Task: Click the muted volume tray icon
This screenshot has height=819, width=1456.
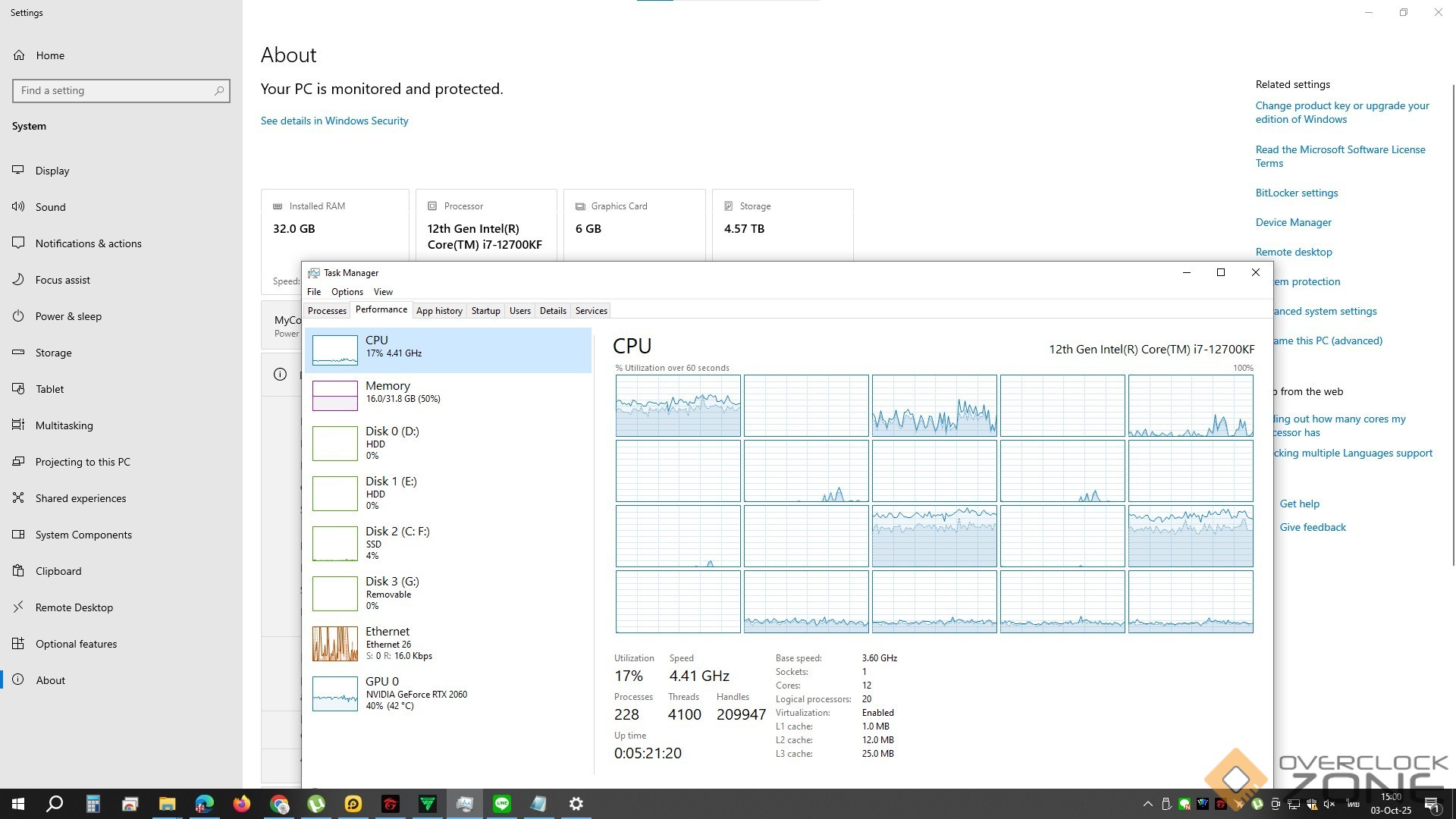Action: pos(1329,804)
